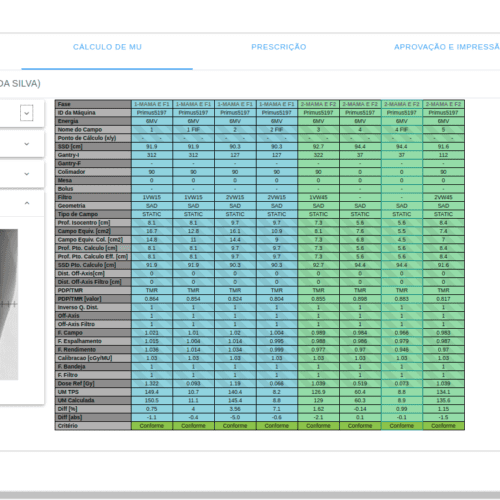Click the radiograph image thumbnail in the sidebar
This screenshot has width=500, height=500.
coord(9,304)
